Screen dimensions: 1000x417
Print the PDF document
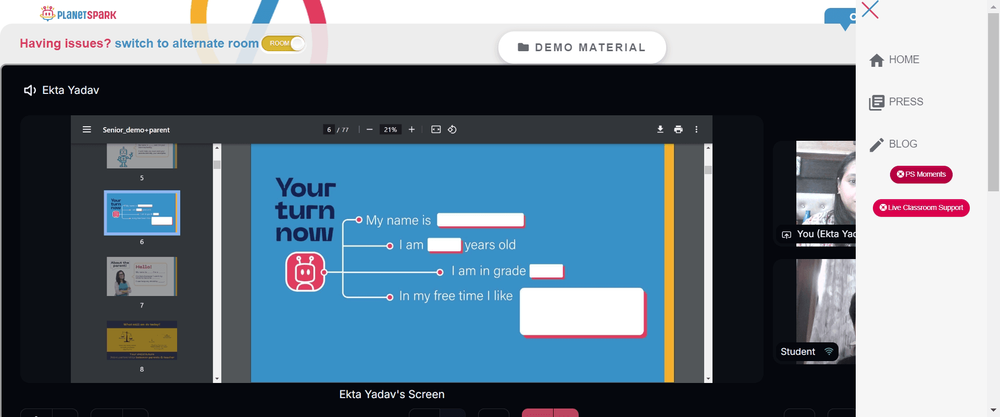pos(678,129)
